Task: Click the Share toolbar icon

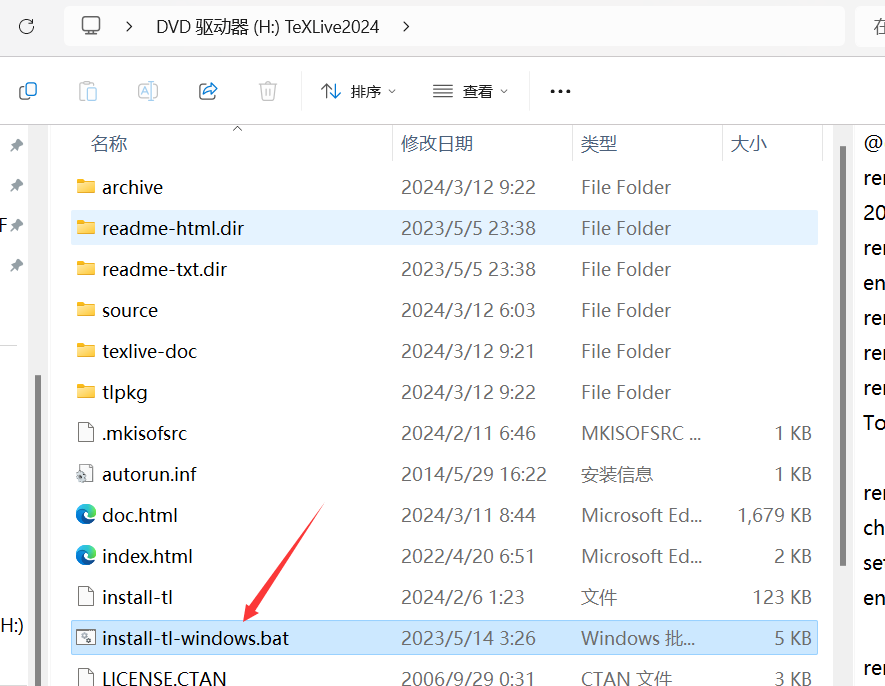Action: click(208, 91)
